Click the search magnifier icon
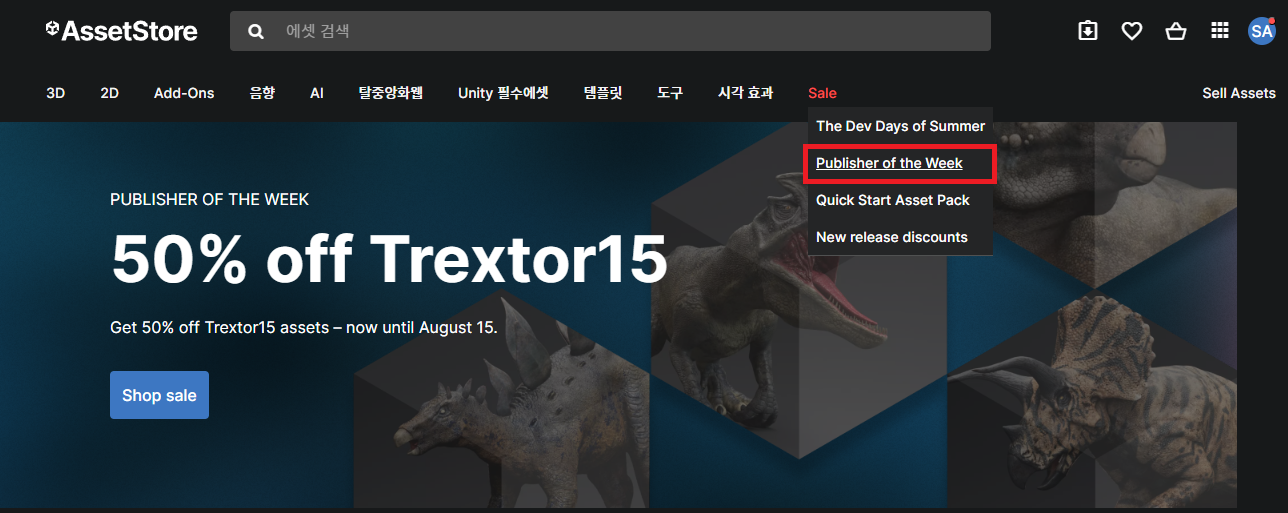The height and width of the screenshot is (513, 1288). (x=256, y=31)
